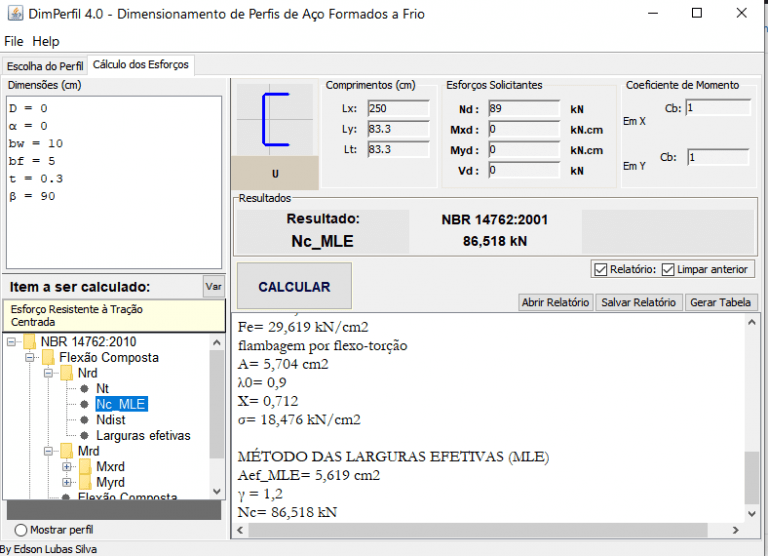Collapse the NBR 14762:2010 tree node
This screenshot has width=768, height=556.
[11, 342]
